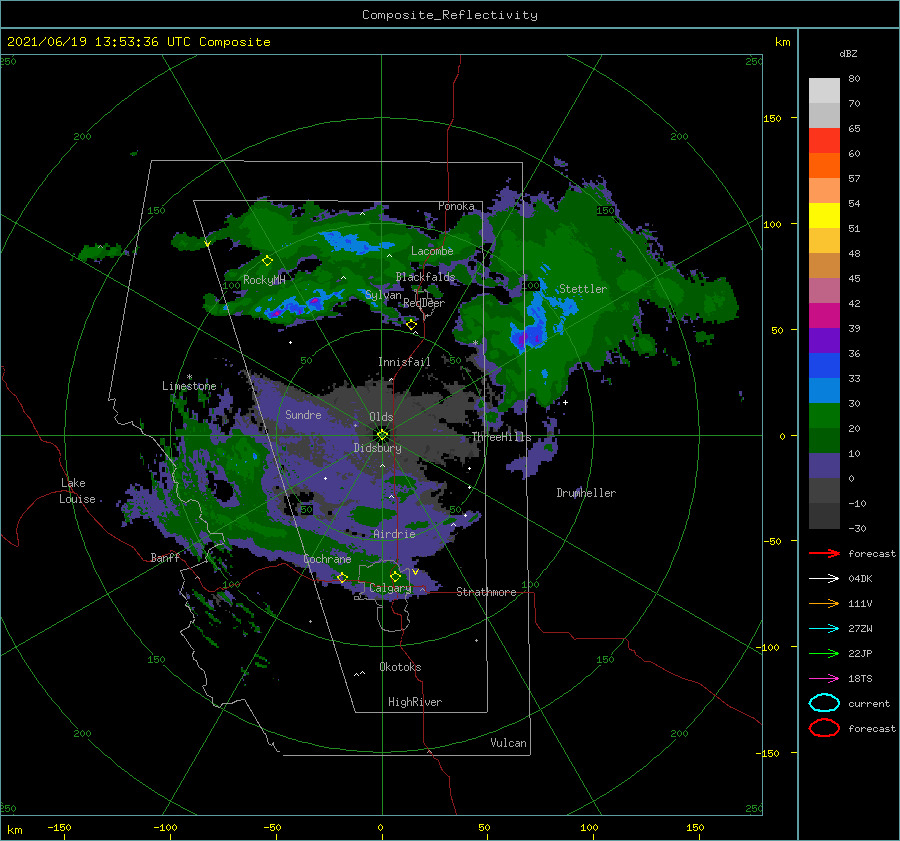Click the yellow diamond marker above Calgary label
The width and height of the screenshot is (900, 841).
(x=395, y=576)
